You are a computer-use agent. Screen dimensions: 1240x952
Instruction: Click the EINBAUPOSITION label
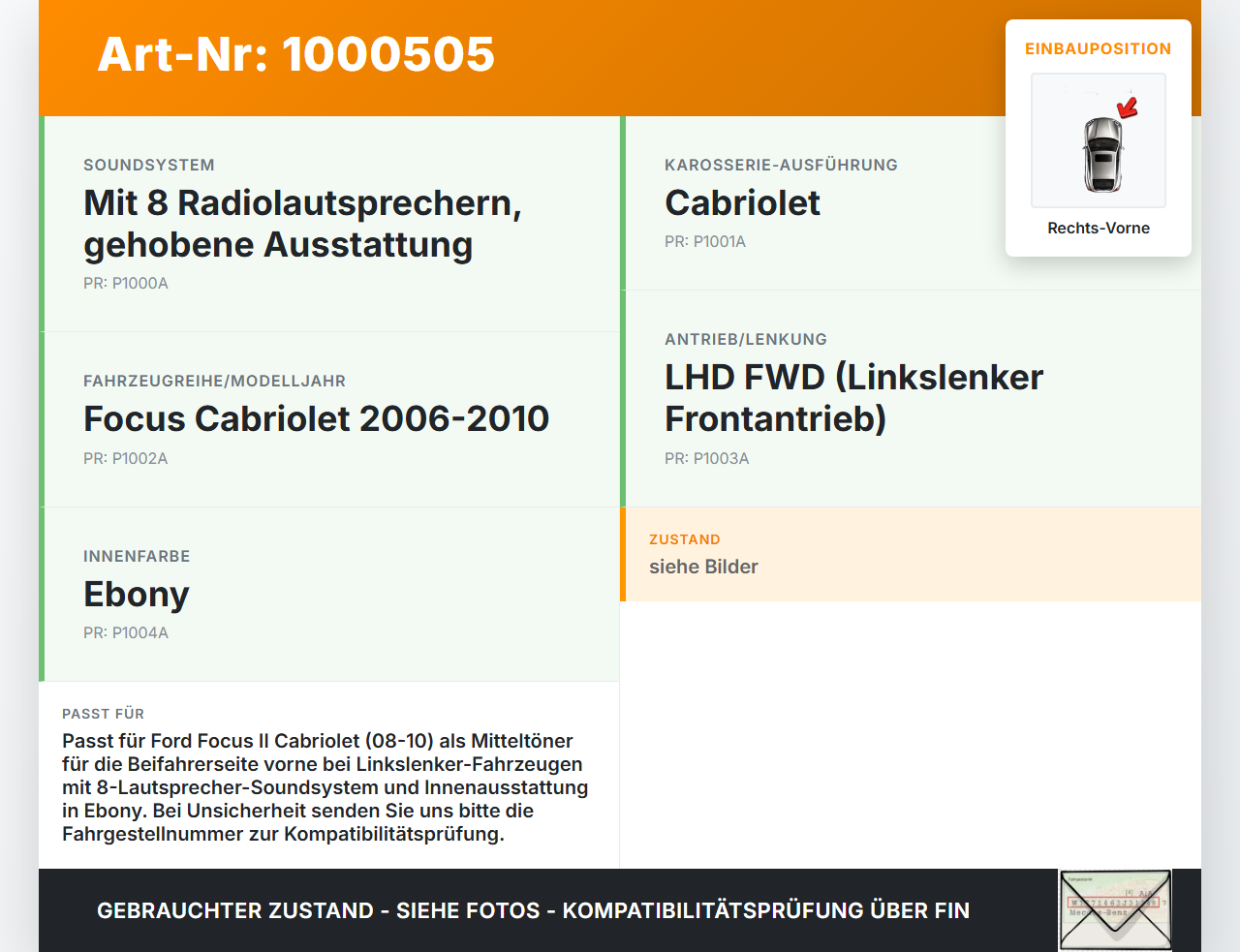1099,48
